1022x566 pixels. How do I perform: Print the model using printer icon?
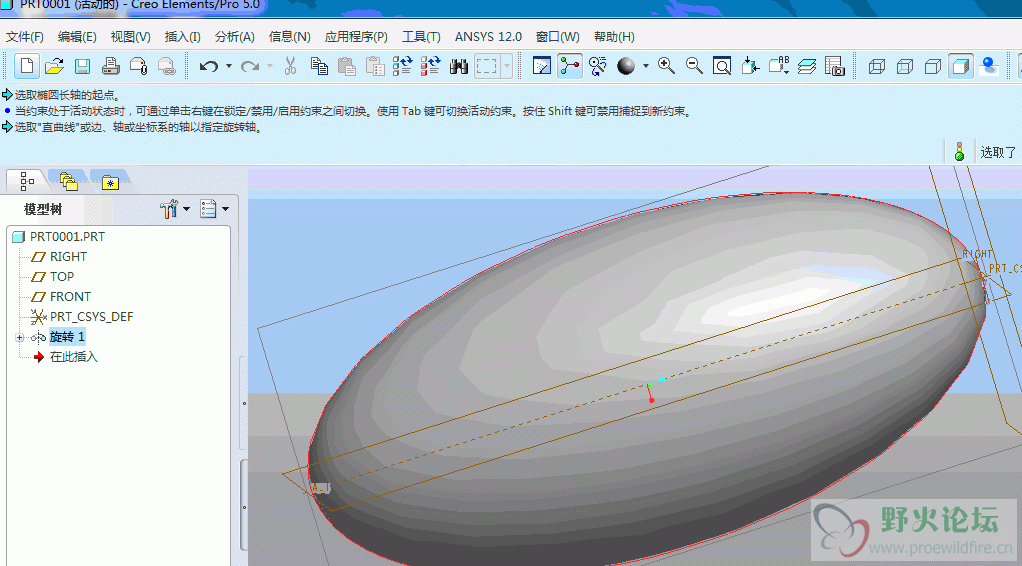pyautogui.click(x=110, y=66)
